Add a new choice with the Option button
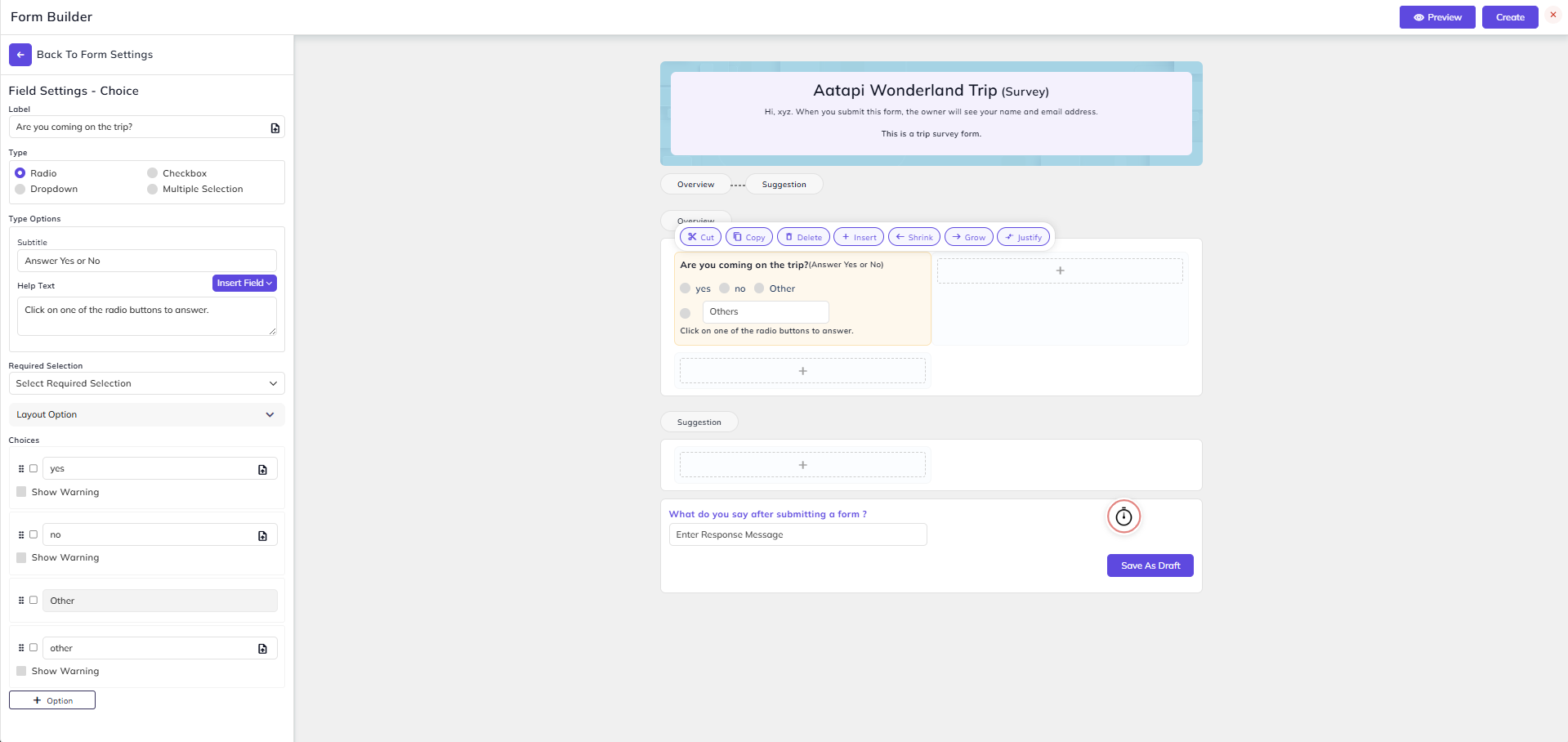 pyautogui.click(x=52, y=700)
